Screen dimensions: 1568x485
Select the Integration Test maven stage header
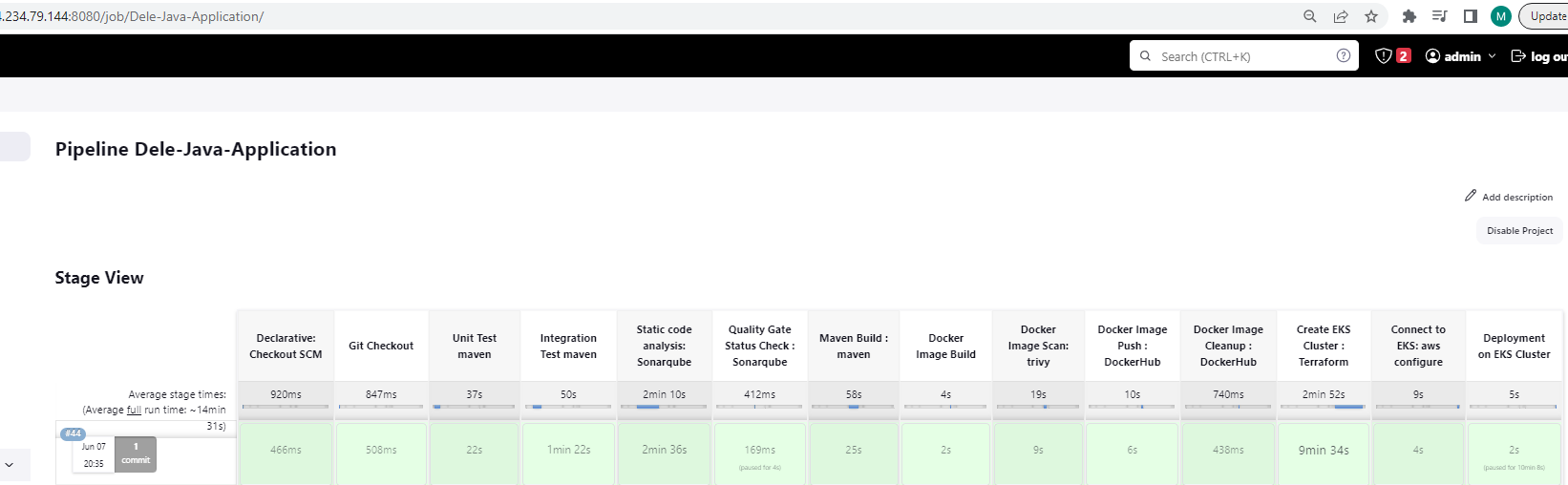[568, 346]
